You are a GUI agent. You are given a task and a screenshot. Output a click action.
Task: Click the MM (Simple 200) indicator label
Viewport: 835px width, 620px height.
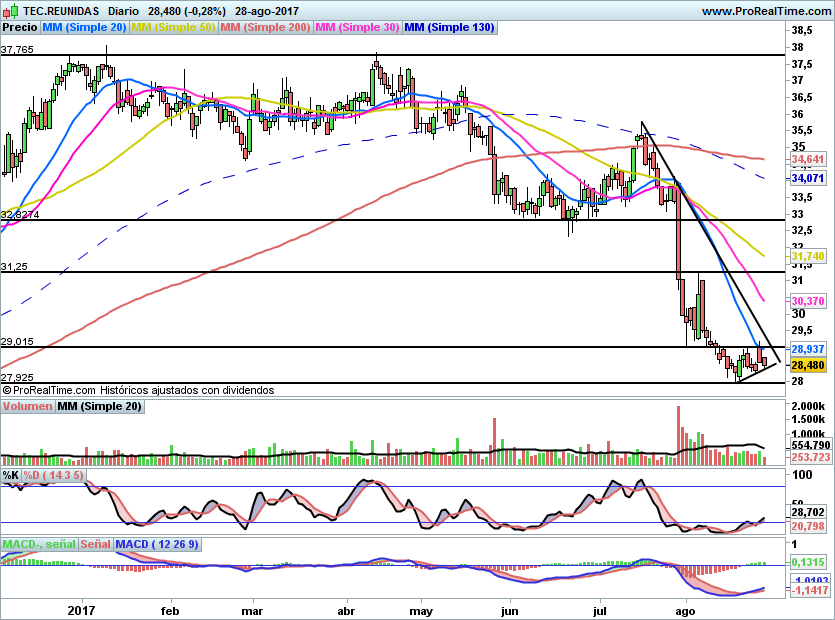click(265, 27)
